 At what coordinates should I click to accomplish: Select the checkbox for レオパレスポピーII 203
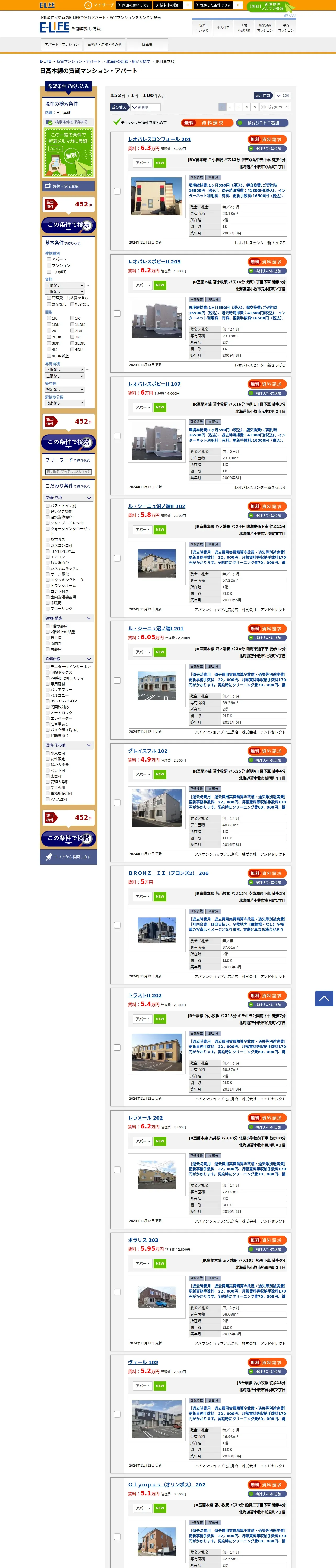(x=117, y=314)
